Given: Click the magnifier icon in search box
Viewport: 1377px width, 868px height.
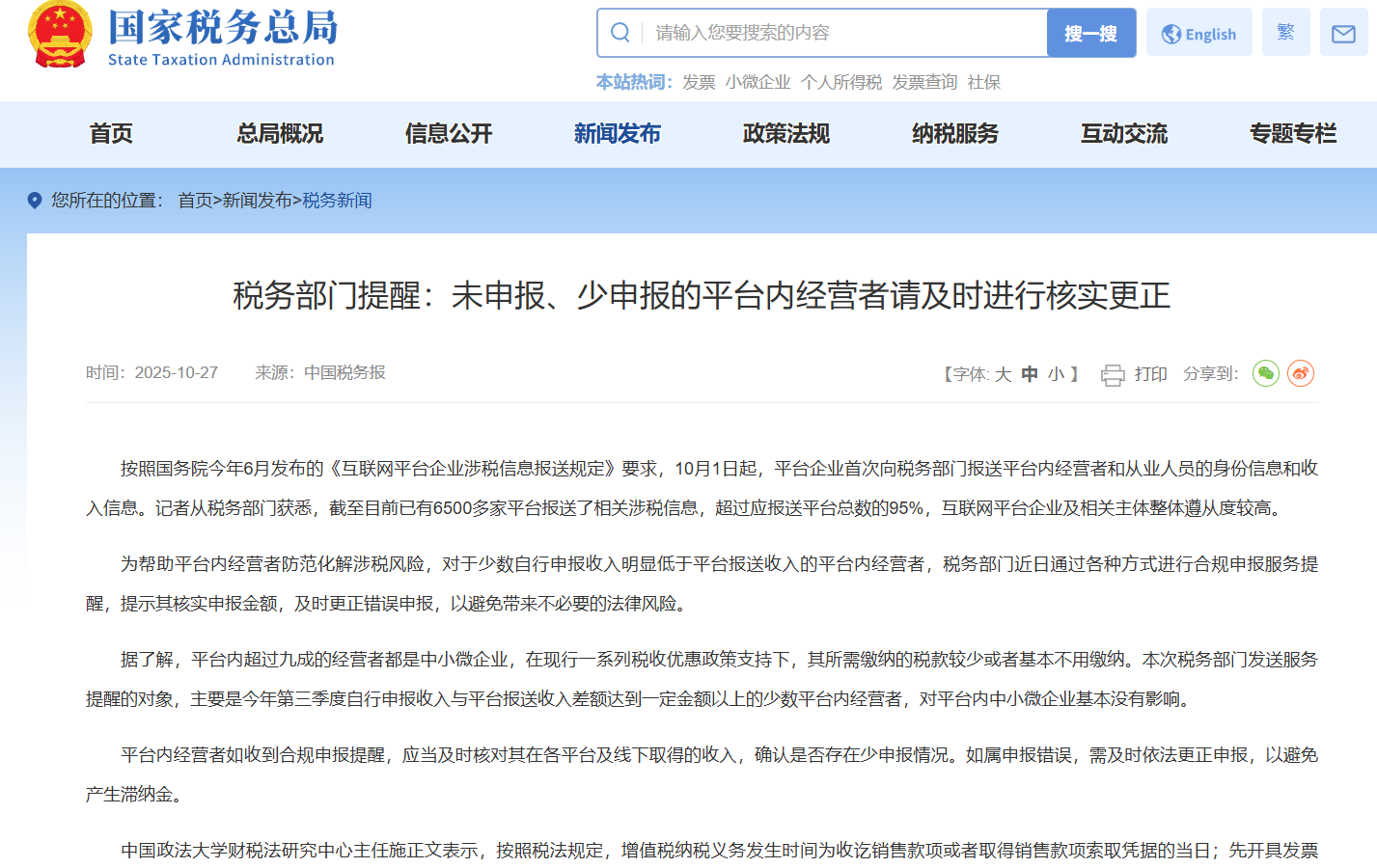Looking at the screenshot, I should (x=620, y=33).
